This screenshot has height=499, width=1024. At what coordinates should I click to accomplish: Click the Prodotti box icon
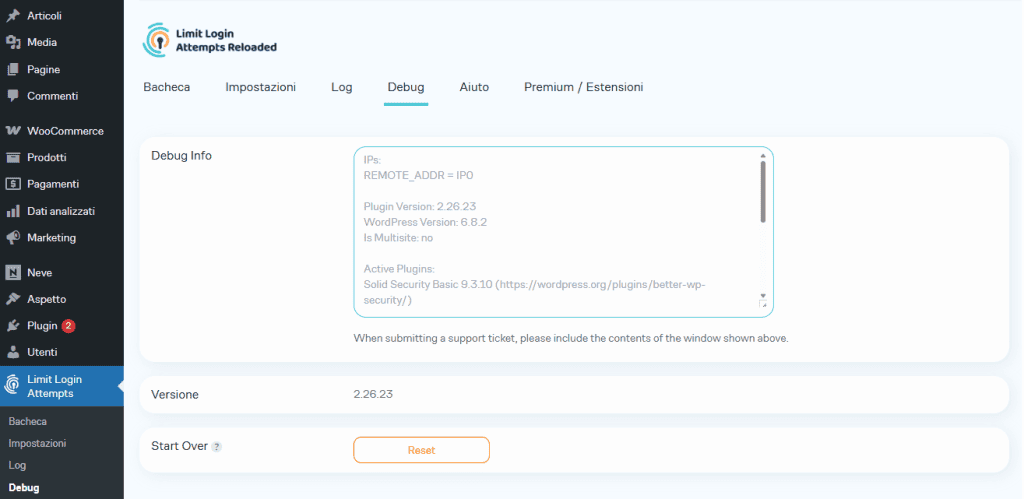click(13, 158)
